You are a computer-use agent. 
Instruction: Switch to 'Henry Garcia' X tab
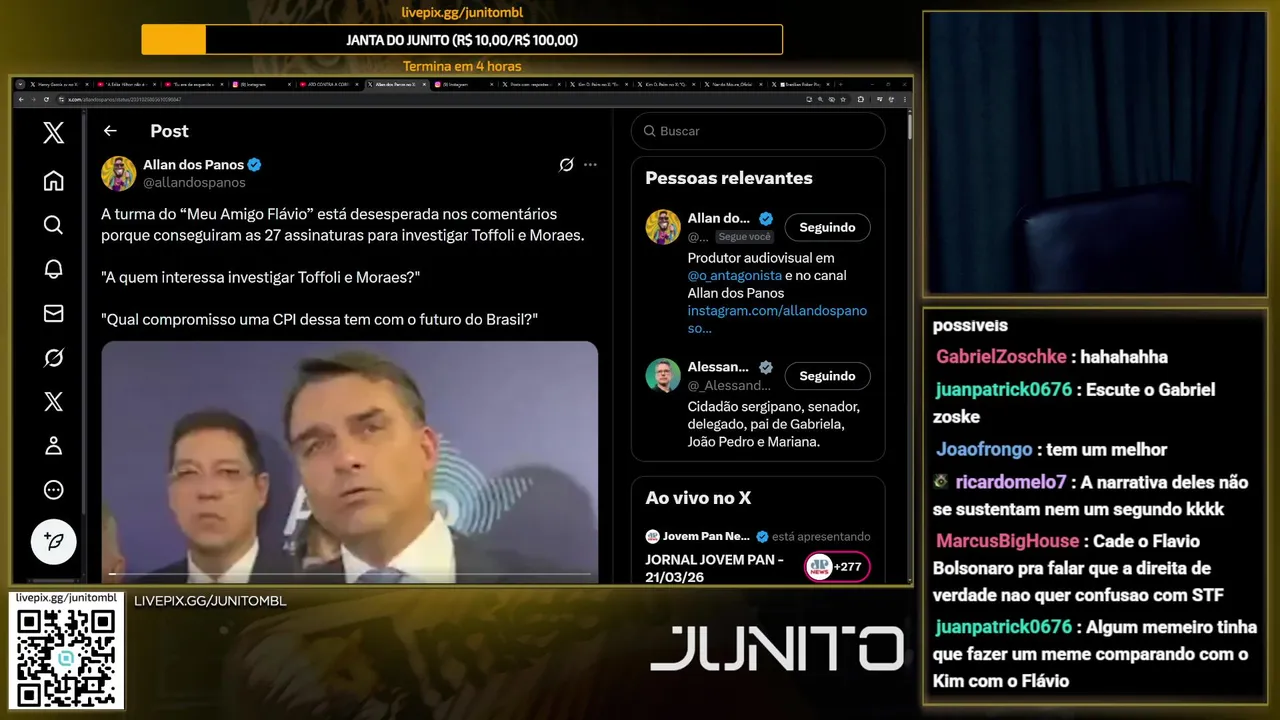click(60, 84)
